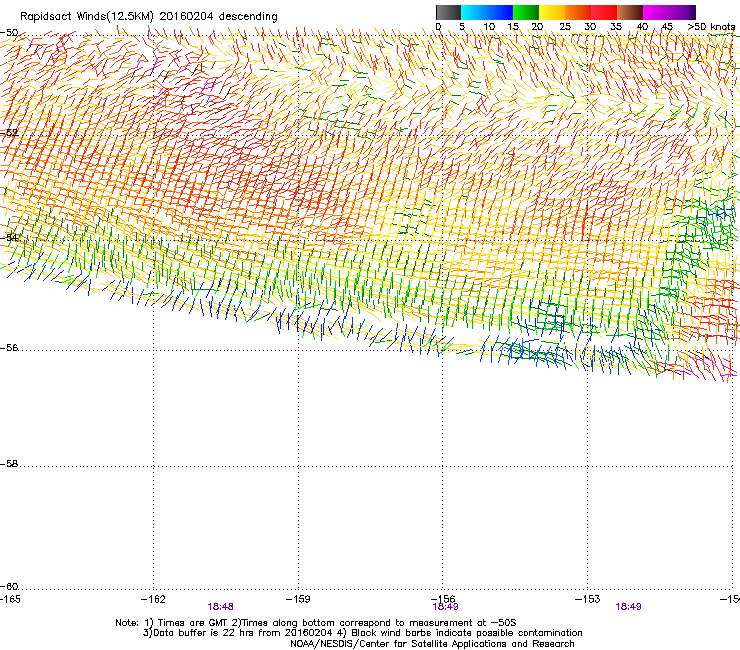Click the 18:49 time label right of -153
The image size is (740, 650).
(x=628, y=607)
